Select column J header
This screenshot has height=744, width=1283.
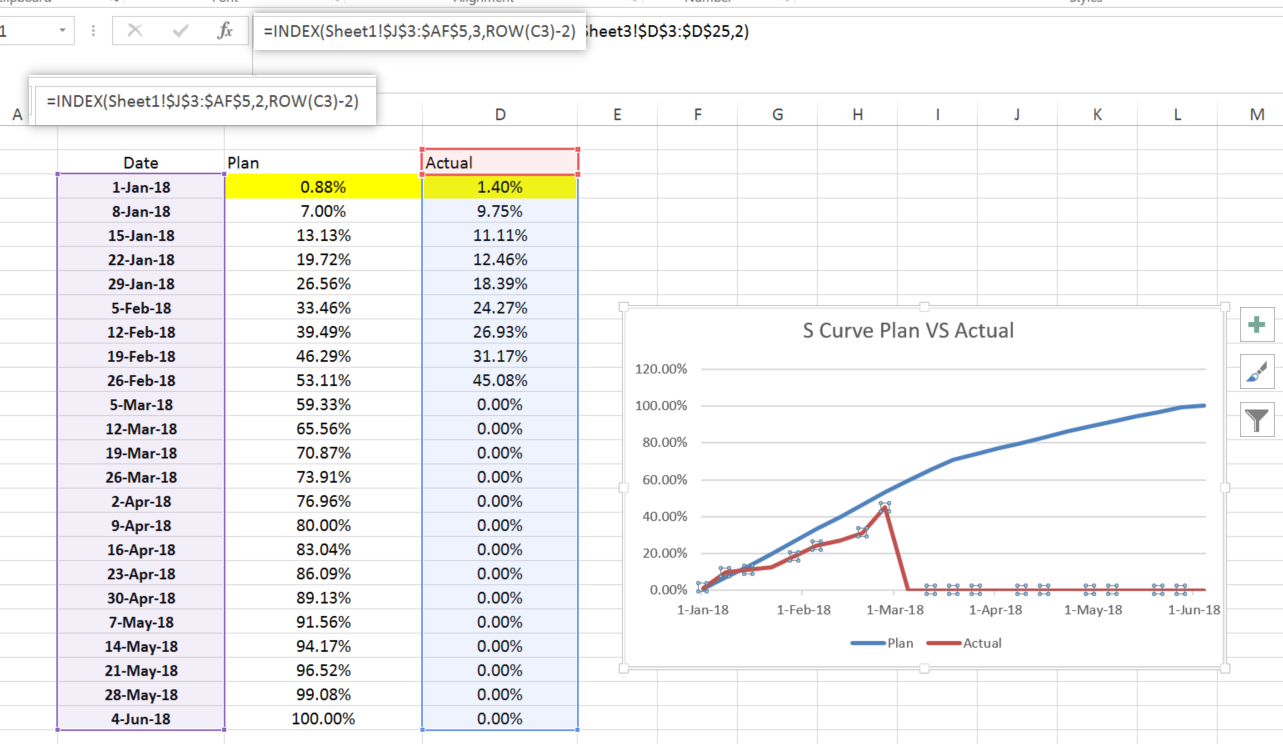1017,115
